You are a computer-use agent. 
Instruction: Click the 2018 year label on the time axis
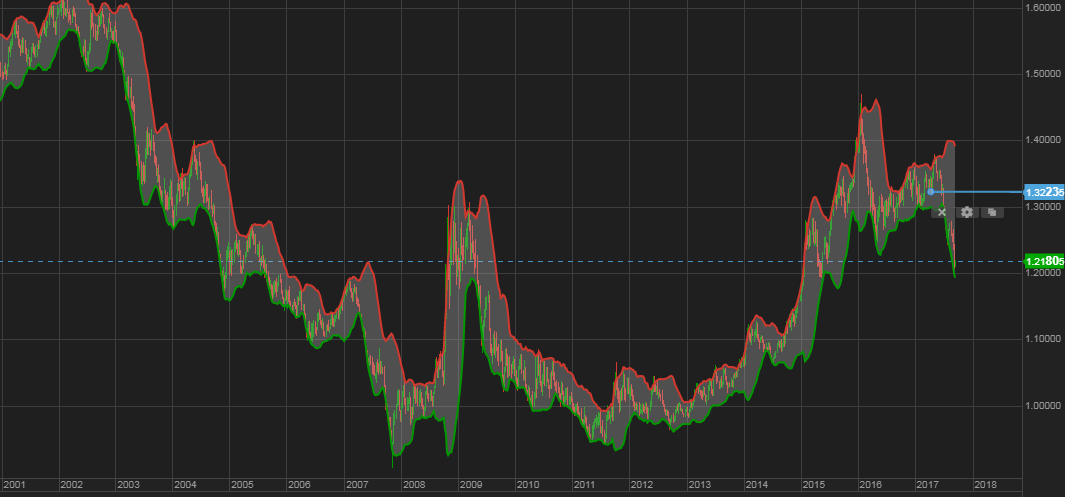coord(985,485)
